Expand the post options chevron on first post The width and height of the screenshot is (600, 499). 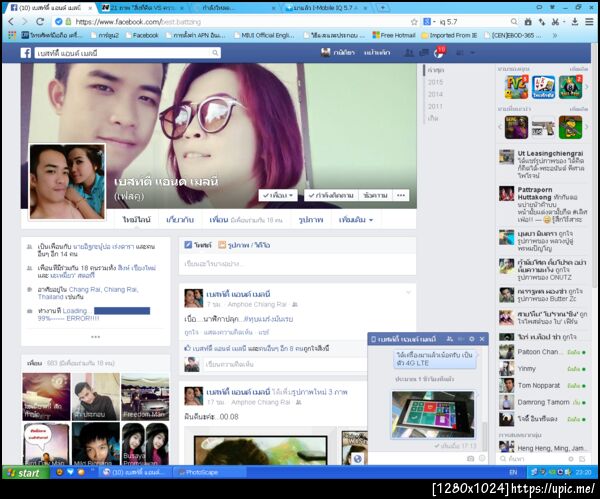[408, 293]
